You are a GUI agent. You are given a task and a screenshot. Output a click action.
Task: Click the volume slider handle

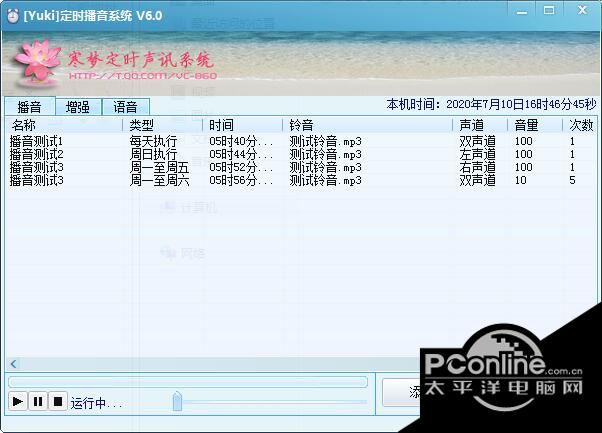177,402
